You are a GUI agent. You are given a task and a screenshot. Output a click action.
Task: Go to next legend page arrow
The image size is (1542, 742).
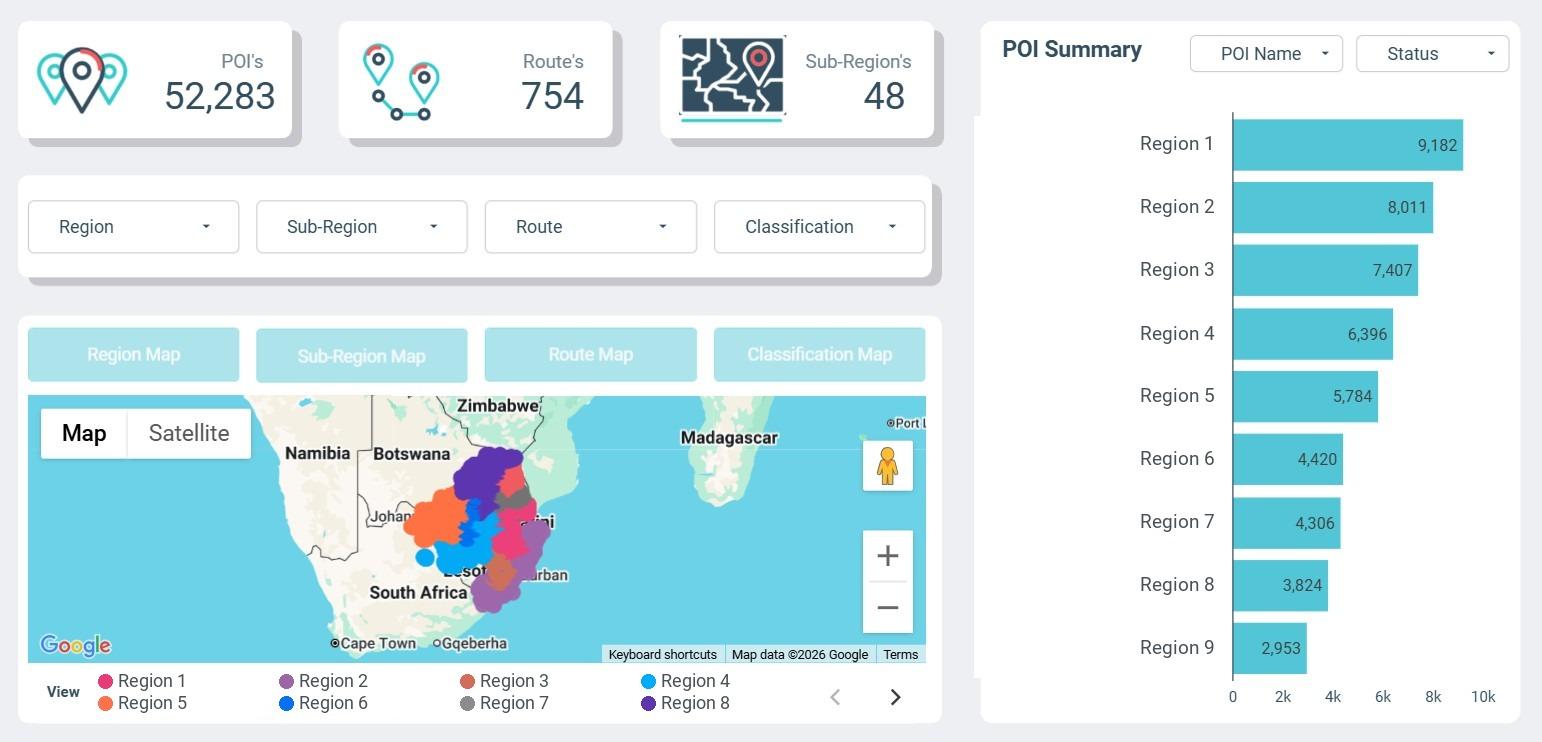click(x=895, y=697)
